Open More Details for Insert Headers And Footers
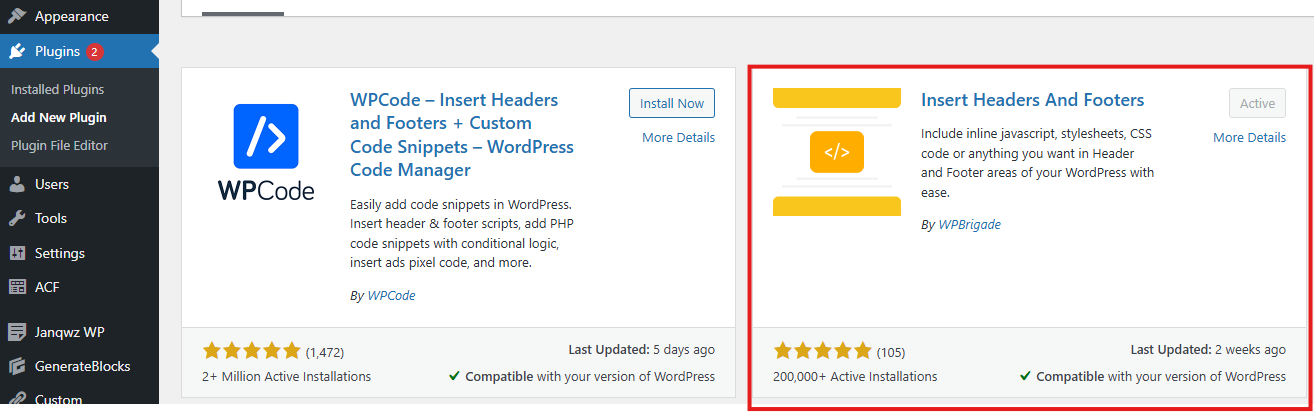The width and height of the screenshot is (1314, 412). point(1250,137)
